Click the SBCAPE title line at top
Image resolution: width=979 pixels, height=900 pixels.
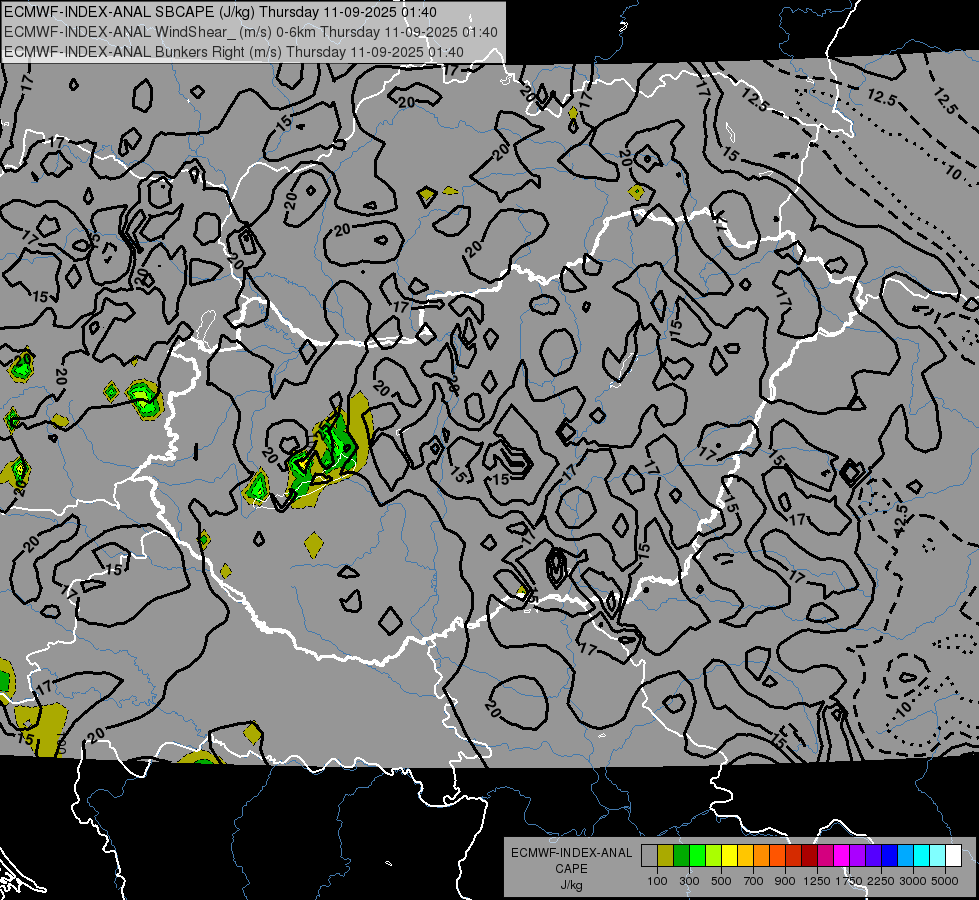(220, 12)
